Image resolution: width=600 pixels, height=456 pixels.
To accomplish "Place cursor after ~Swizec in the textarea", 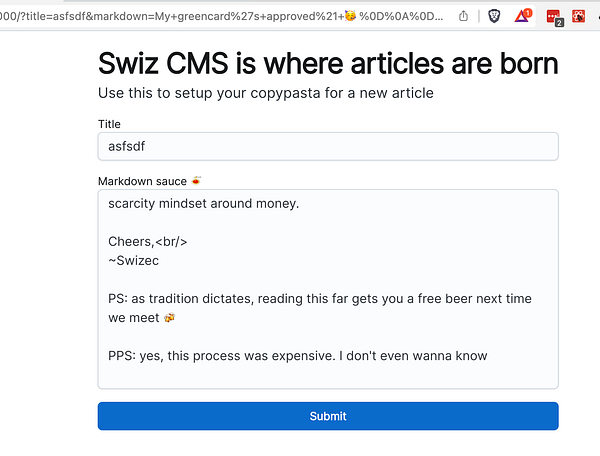I will (x=159, y=261).
